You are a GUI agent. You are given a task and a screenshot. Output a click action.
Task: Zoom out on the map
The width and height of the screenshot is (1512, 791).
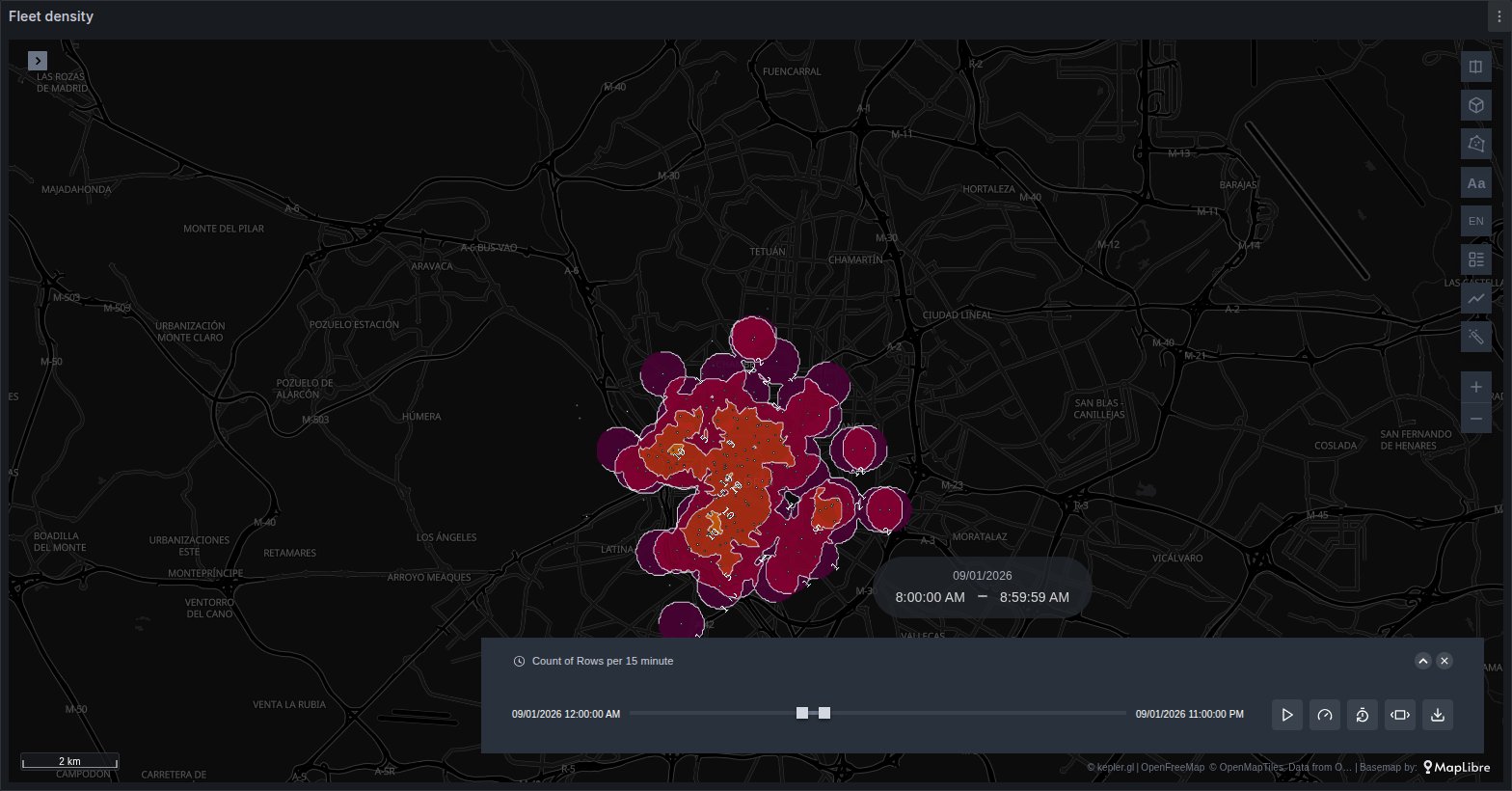1475,418
